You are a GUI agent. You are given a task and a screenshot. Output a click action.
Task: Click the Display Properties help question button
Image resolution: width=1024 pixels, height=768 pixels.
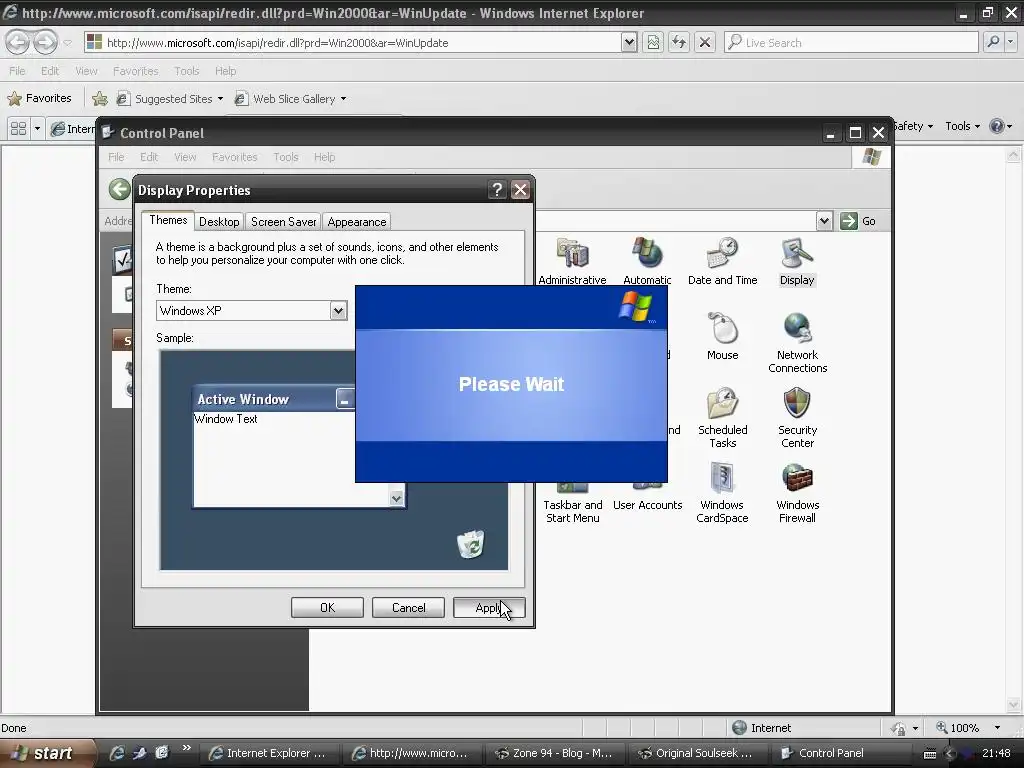[x=497, y=190]
